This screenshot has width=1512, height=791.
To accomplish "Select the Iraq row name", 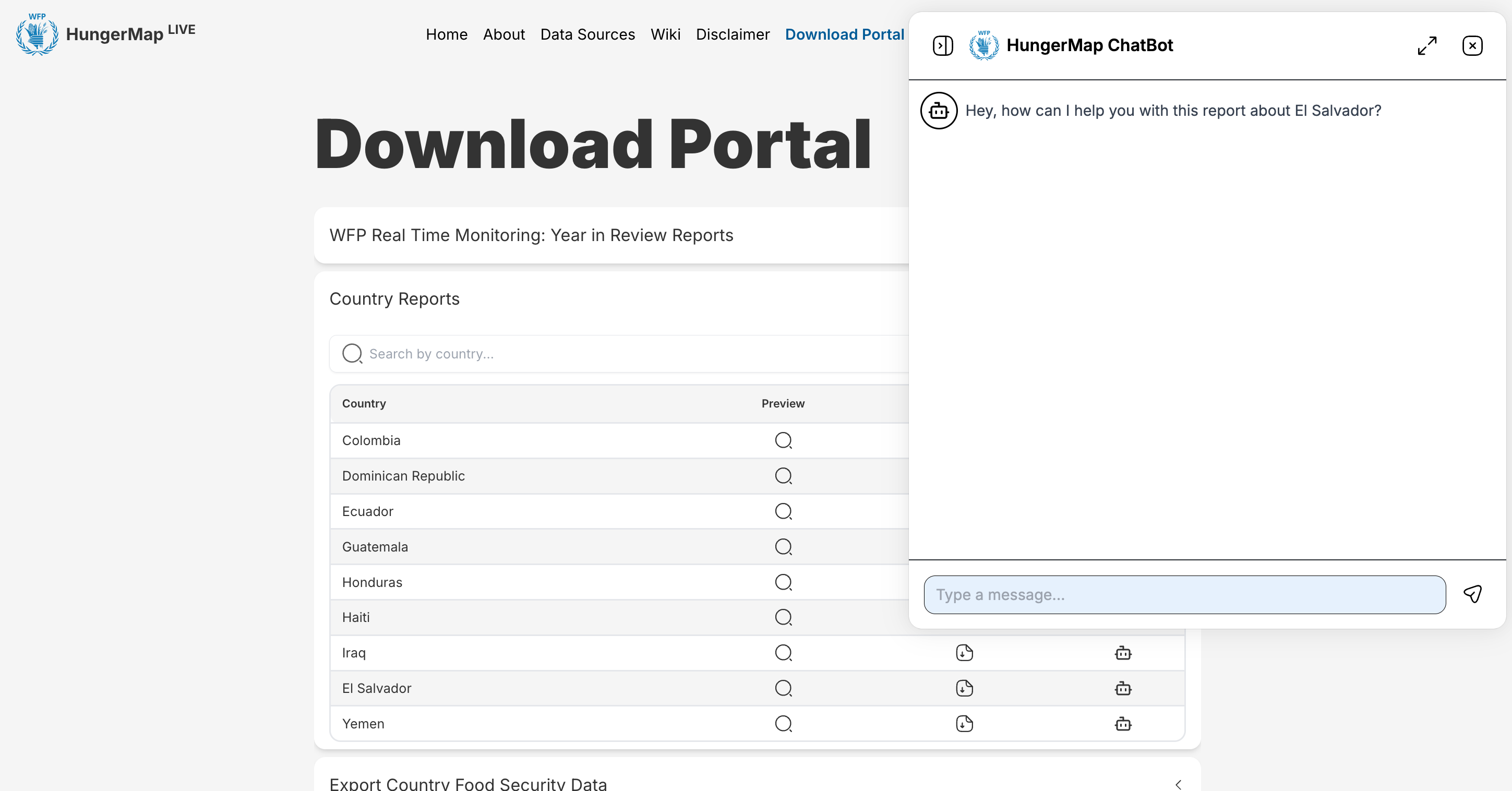I will click(353, 653).
